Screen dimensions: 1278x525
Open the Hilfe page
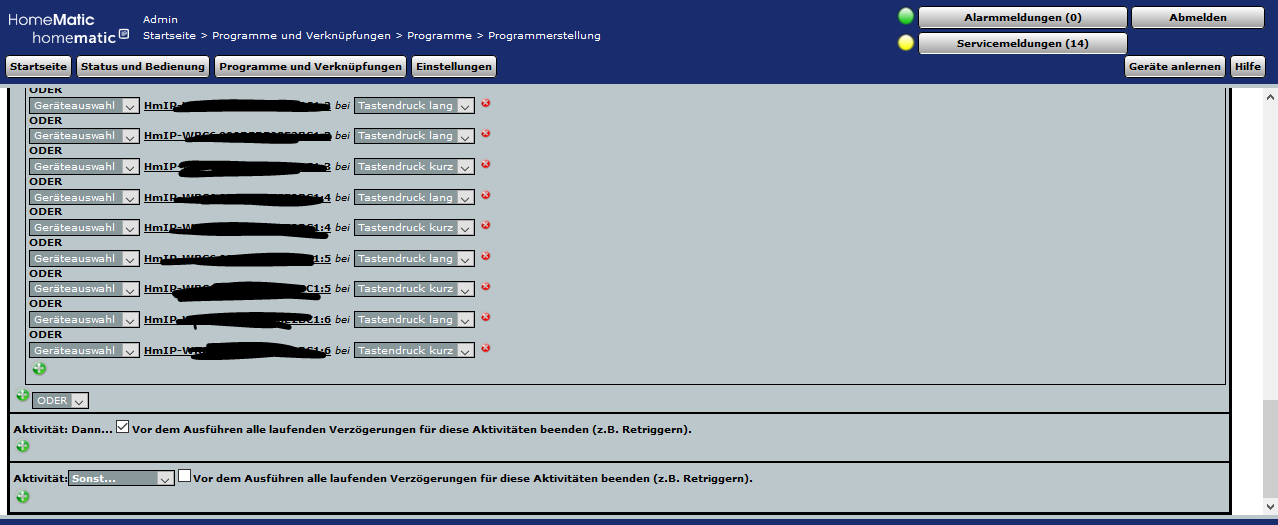point(1248,66)
